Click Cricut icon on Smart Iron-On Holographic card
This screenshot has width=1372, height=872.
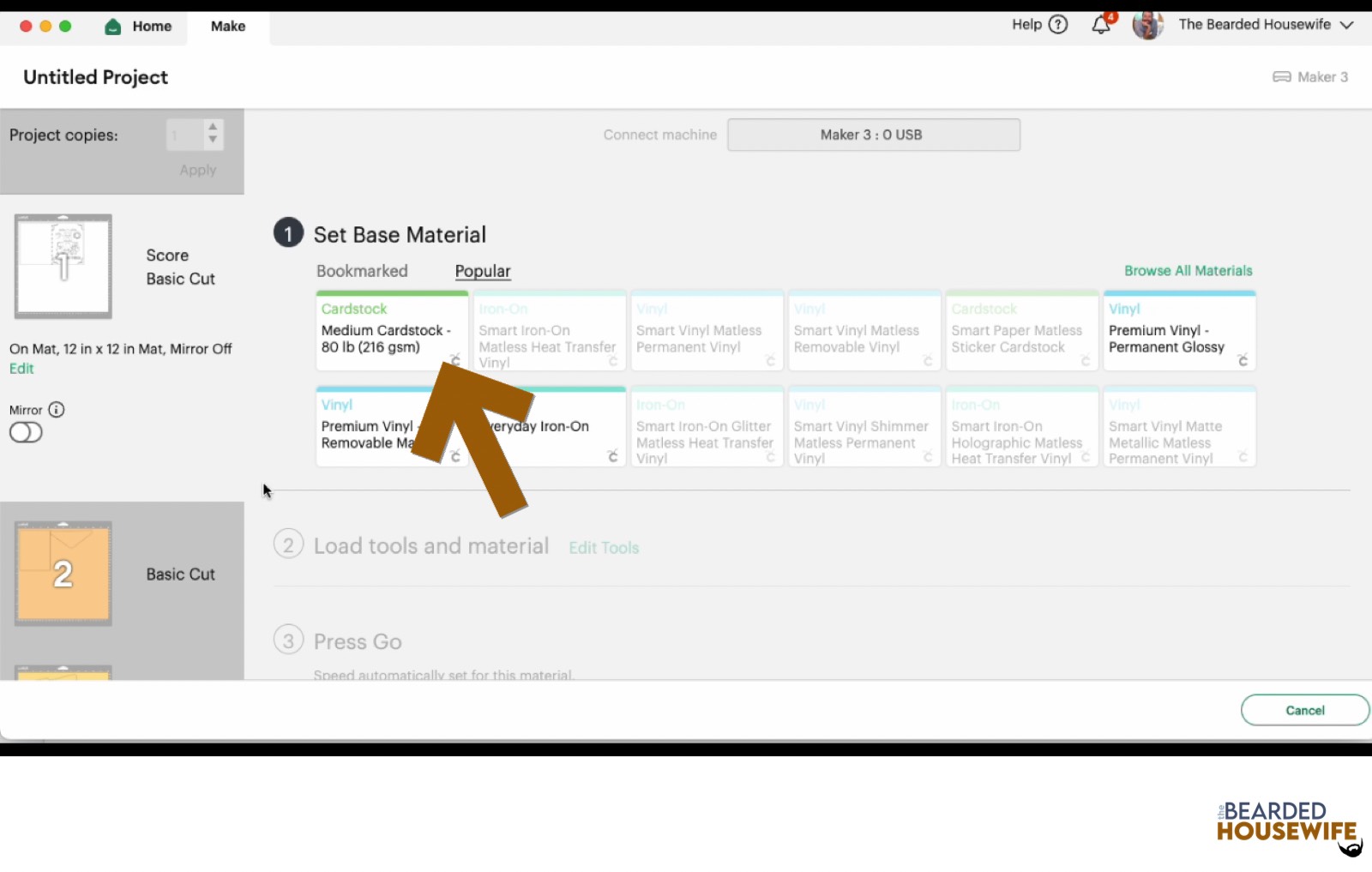1086,456
